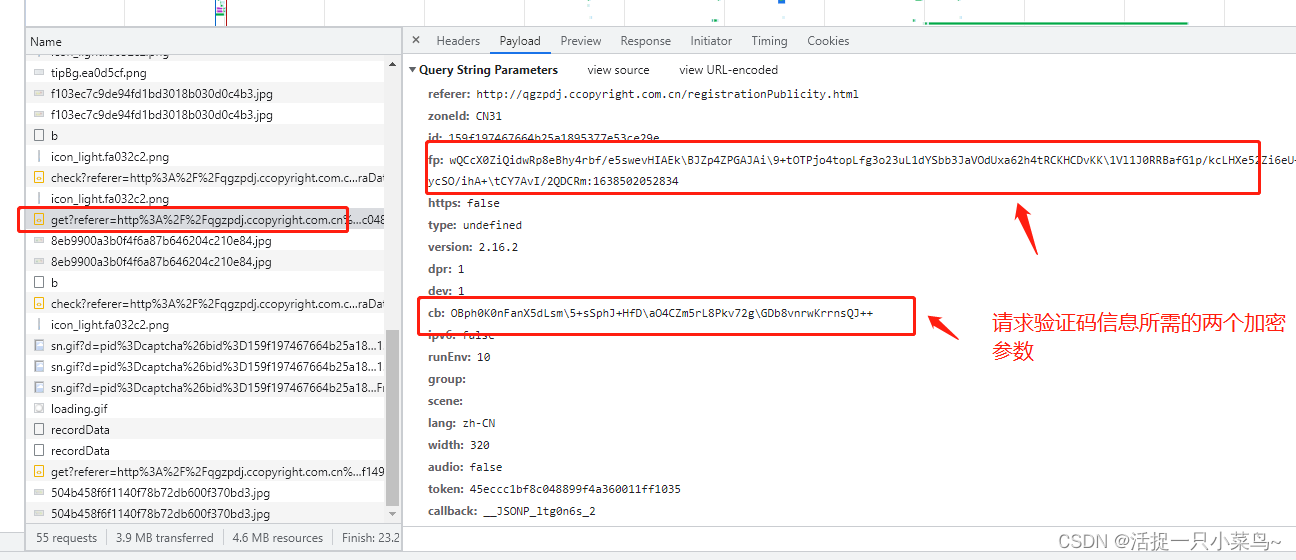Open the Preview tab

click(x=581, y=41)
